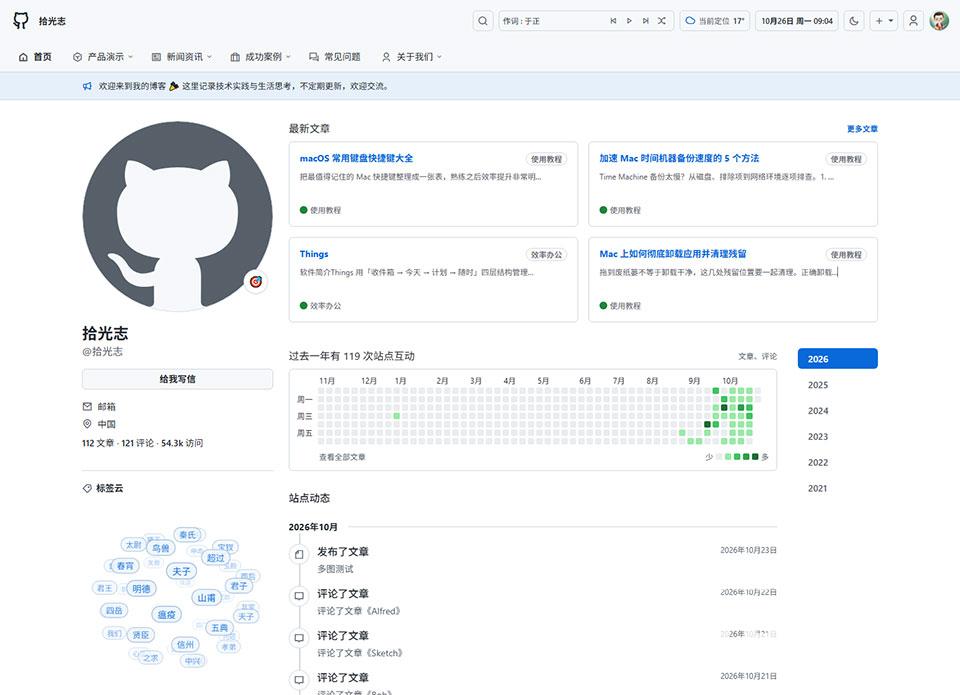Open the 加速 Mac 时间机器备份速度 article
The image size is (960, 695).
[679, 158]
